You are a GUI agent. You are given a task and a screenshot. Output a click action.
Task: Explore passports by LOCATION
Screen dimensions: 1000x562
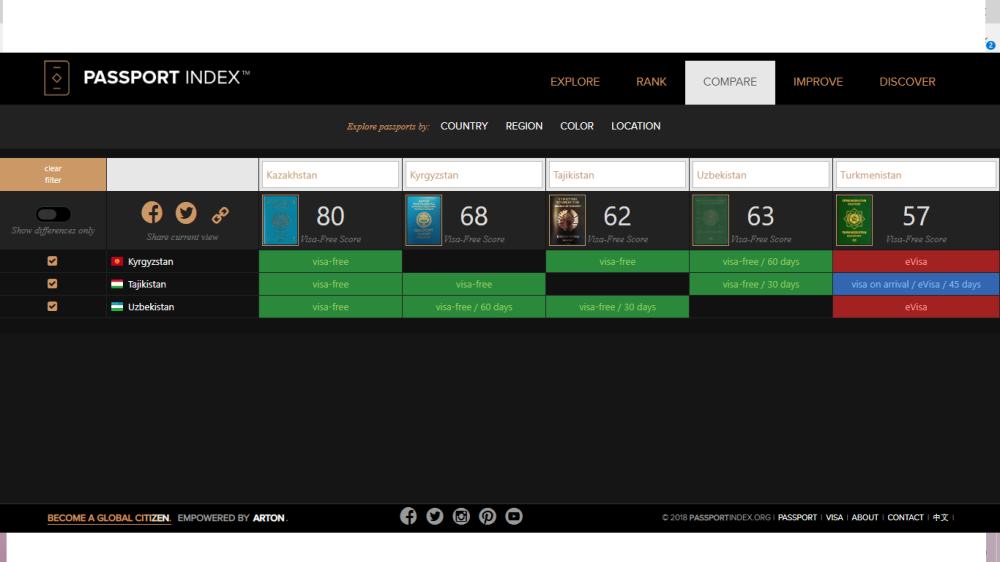[636, 126]
